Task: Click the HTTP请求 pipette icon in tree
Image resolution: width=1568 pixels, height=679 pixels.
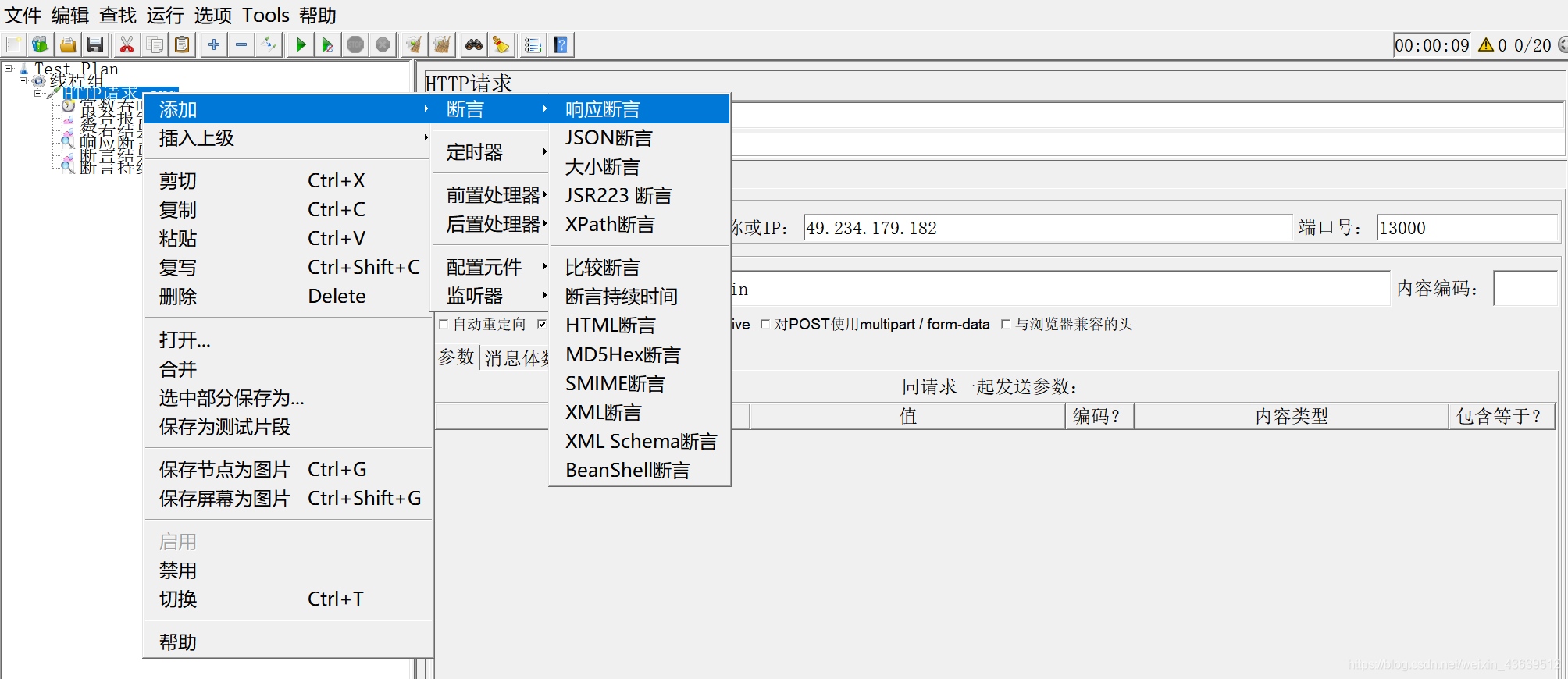Action: [x=53, y=93]
